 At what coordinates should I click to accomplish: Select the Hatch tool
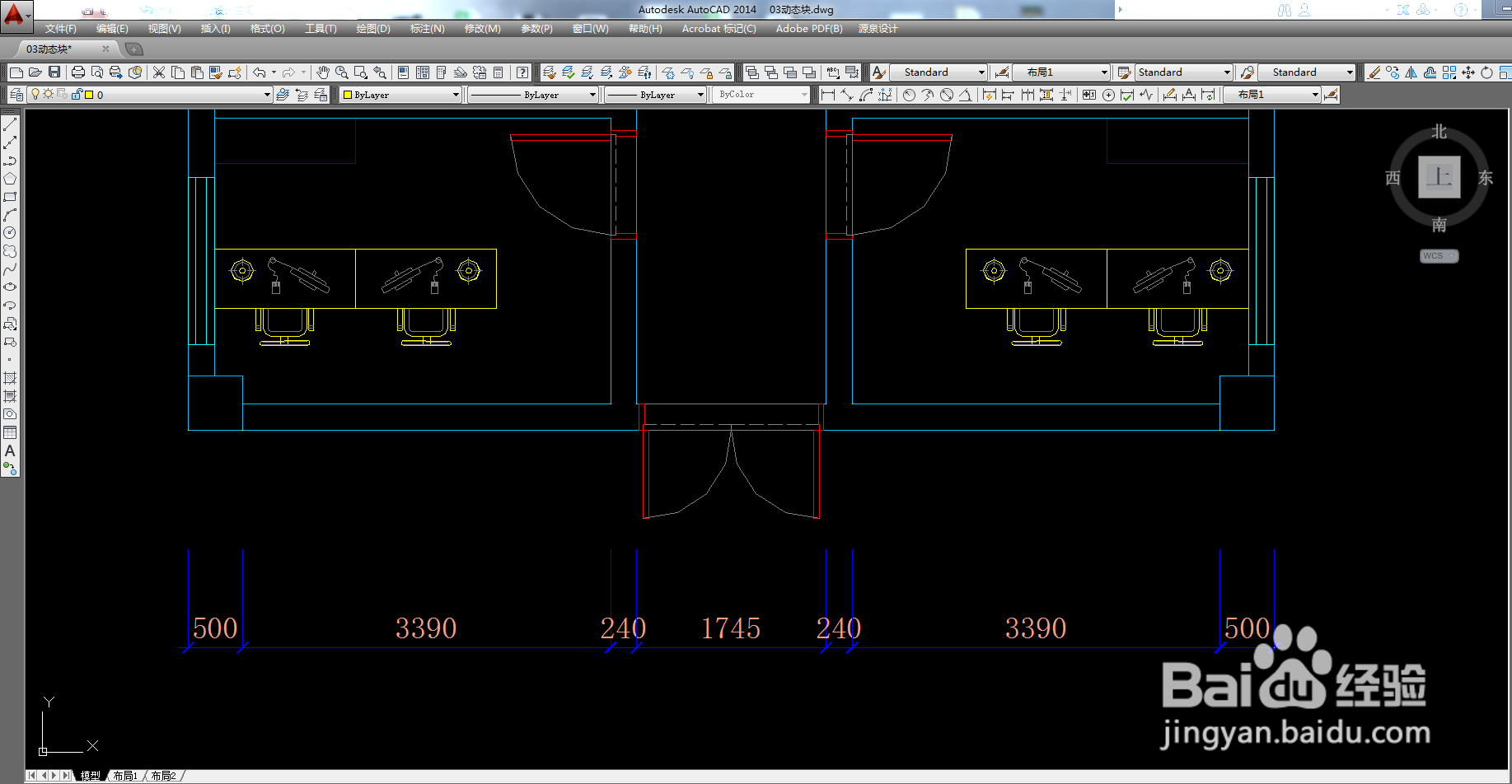click(10, 378)
